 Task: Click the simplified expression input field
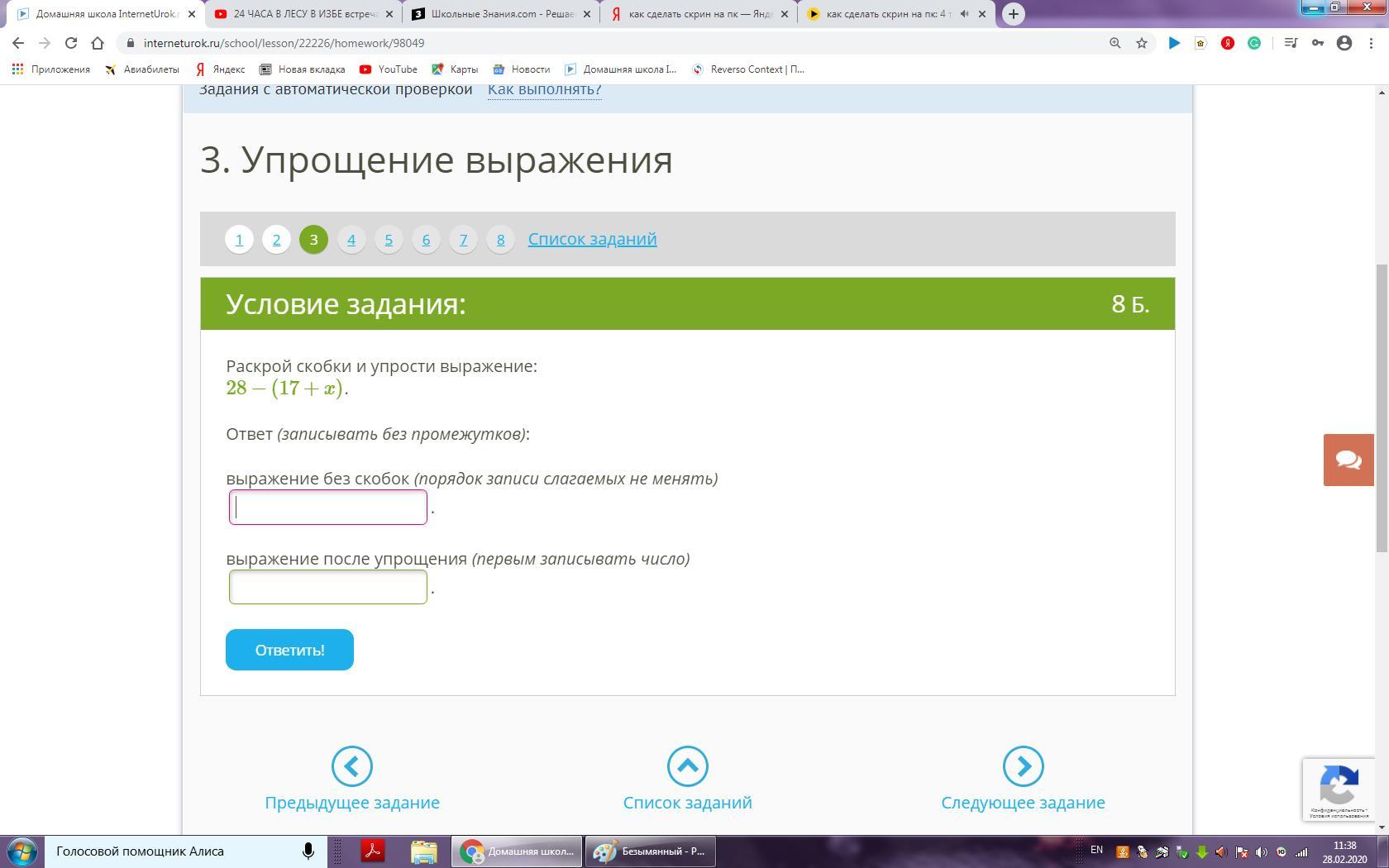point(328,587)
